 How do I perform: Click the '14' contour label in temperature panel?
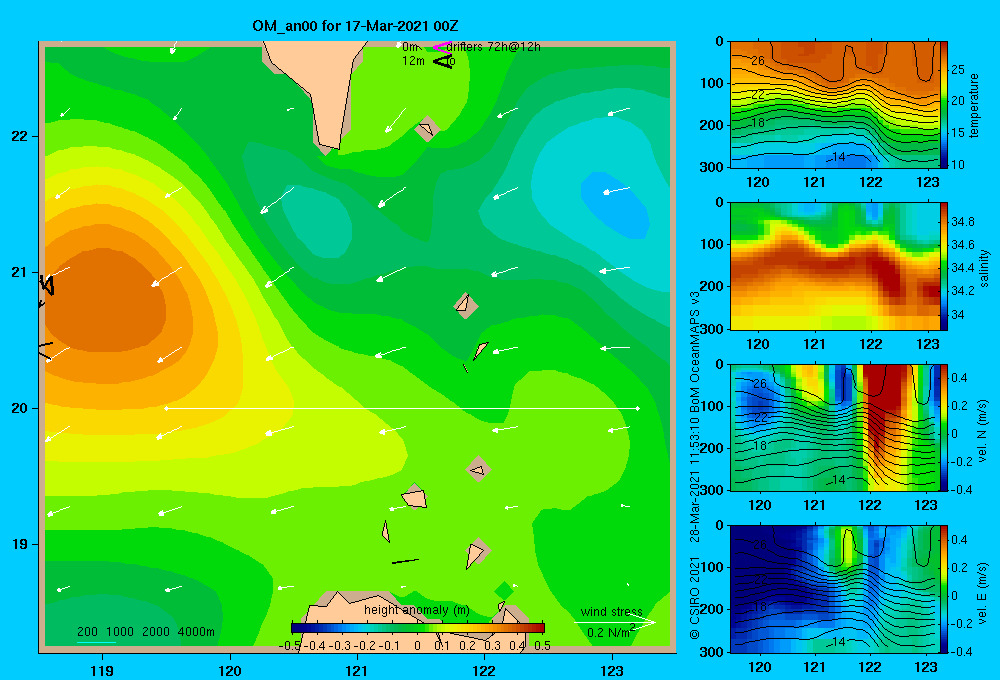pyautogui.click(x=838, y=157)
